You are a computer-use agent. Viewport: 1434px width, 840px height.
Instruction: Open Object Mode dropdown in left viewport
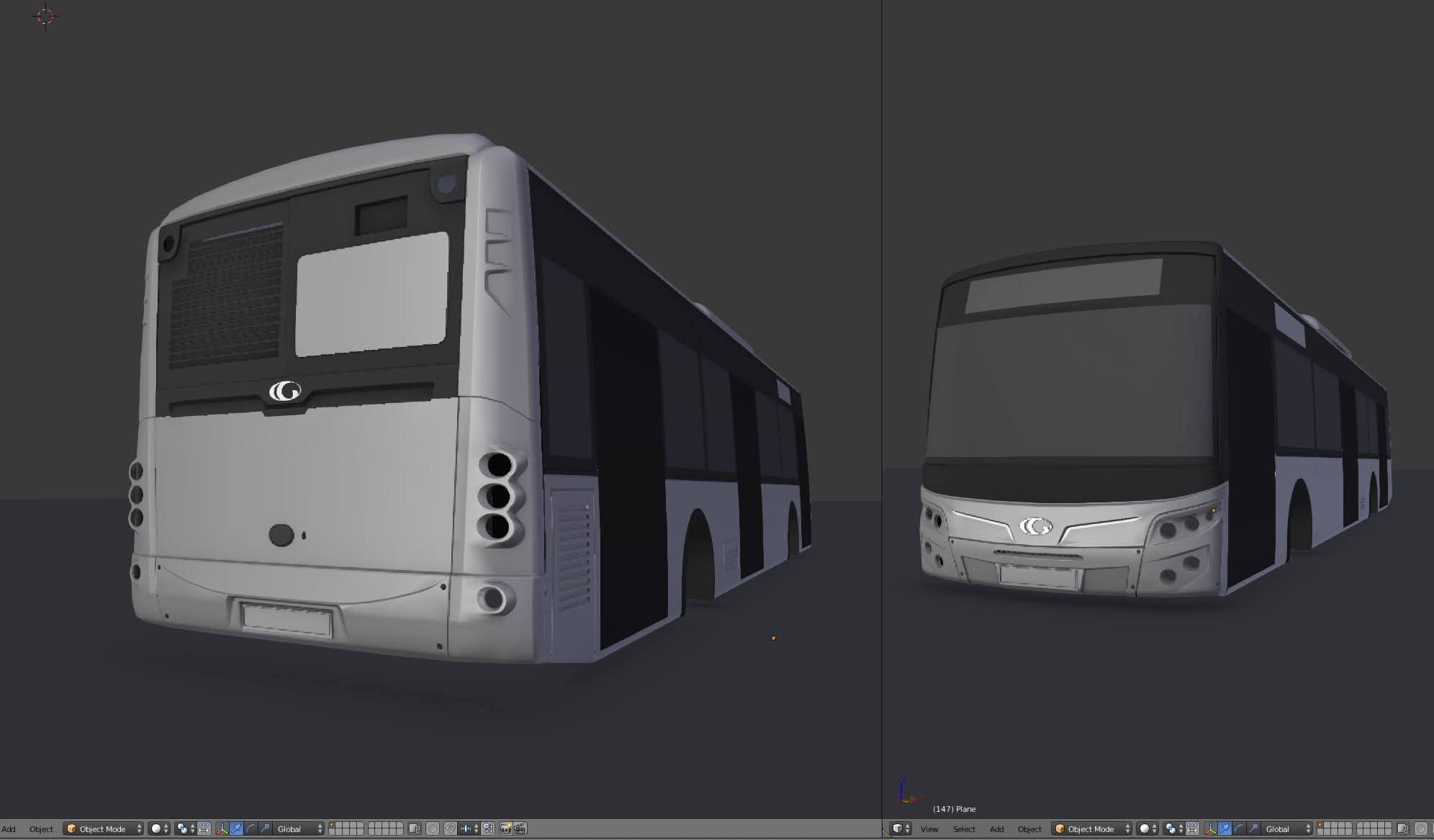click(x=103, y=828)
